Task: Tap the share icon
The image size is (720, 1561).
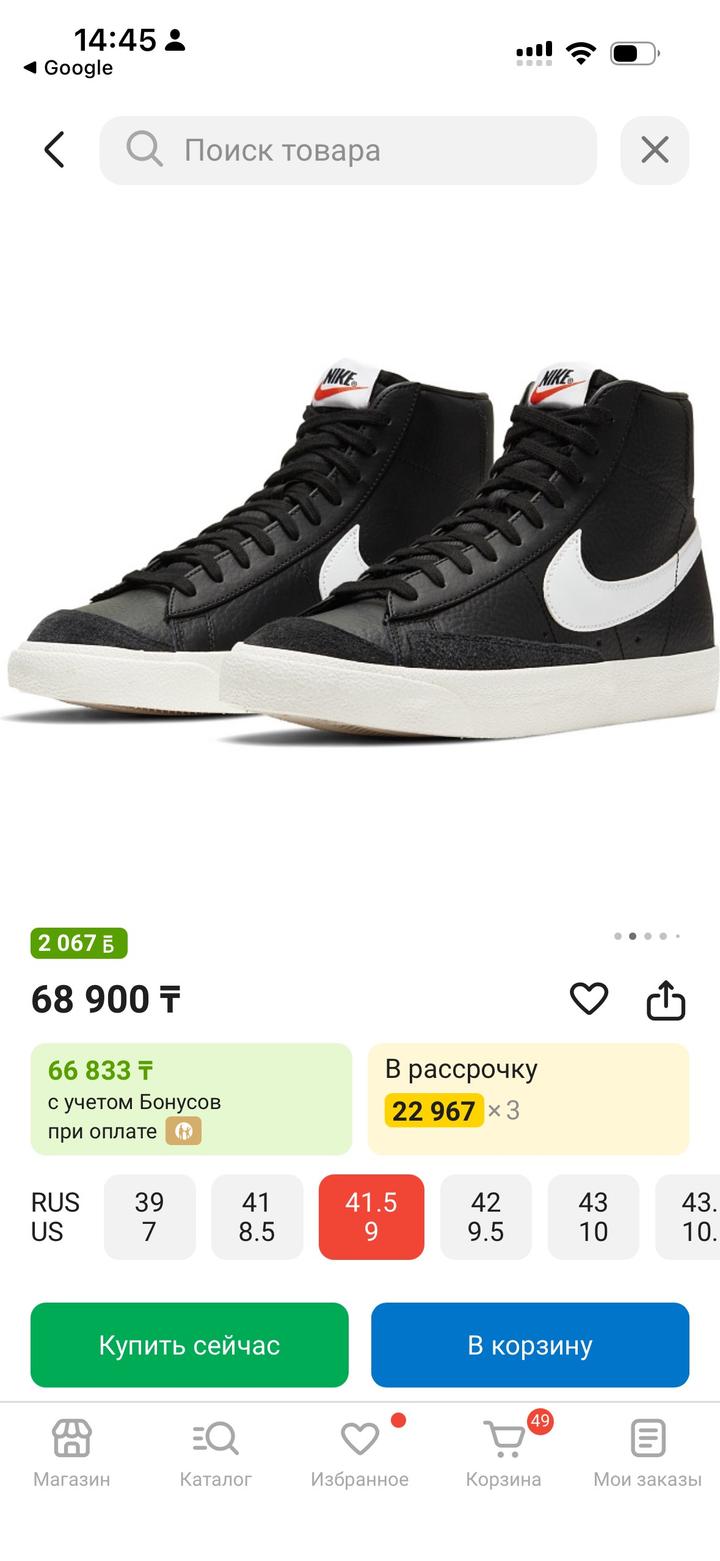Action: (665, 998)
